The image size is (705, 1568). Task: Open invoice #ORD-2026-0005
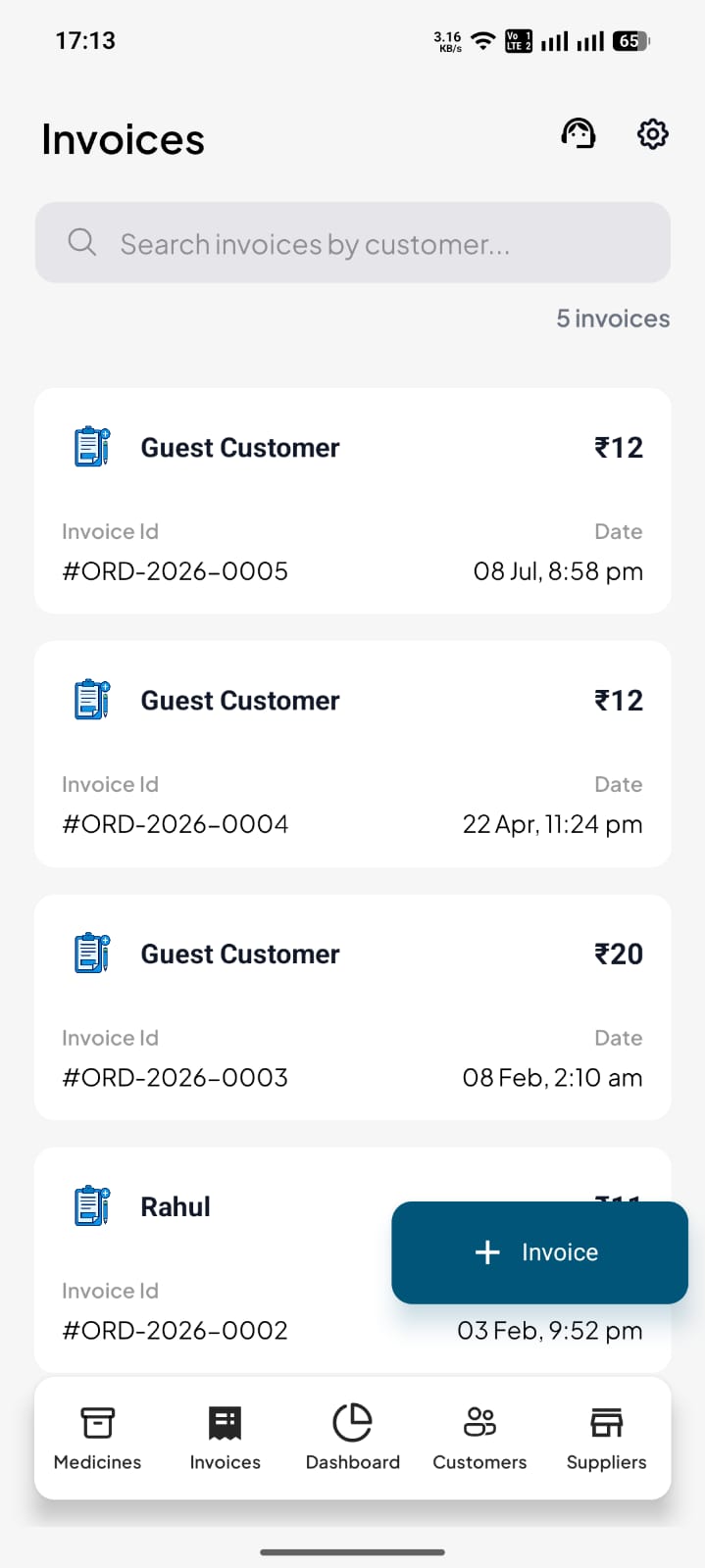pyautogui.click(x=353, y=501)
